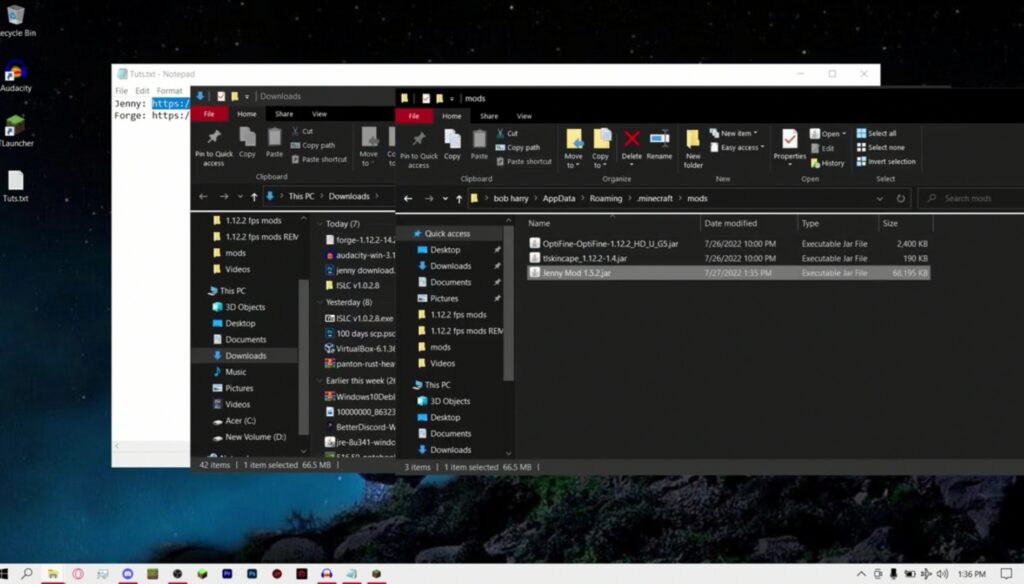Image resolution: width=1024 pixels, height=584 pixels.
Task: Click Notepad's horizontal scrollbar
Action: (152, 446)
